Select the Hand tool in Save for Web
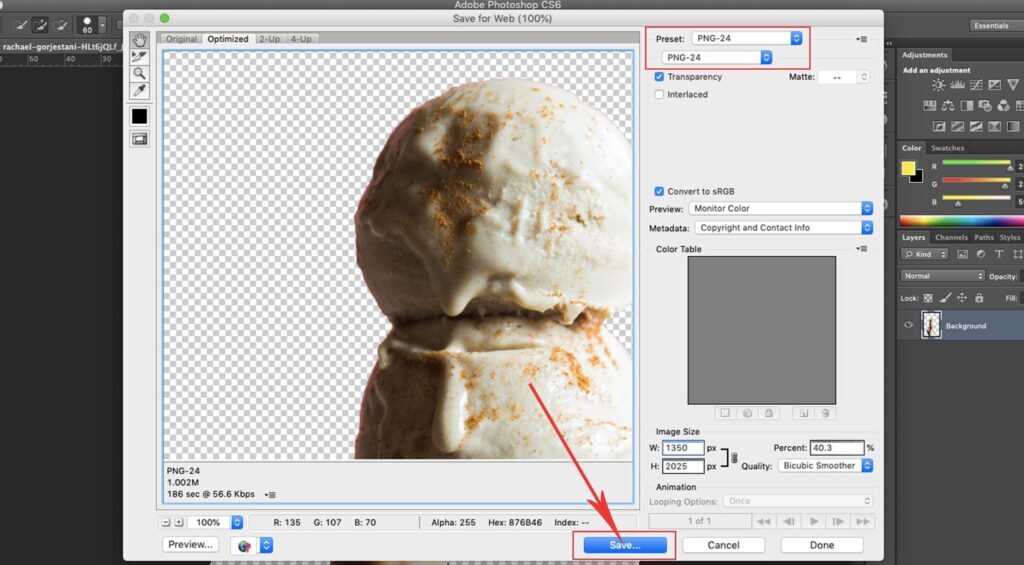The width and height of the screenshot is (1024, 565). point(140,40)
